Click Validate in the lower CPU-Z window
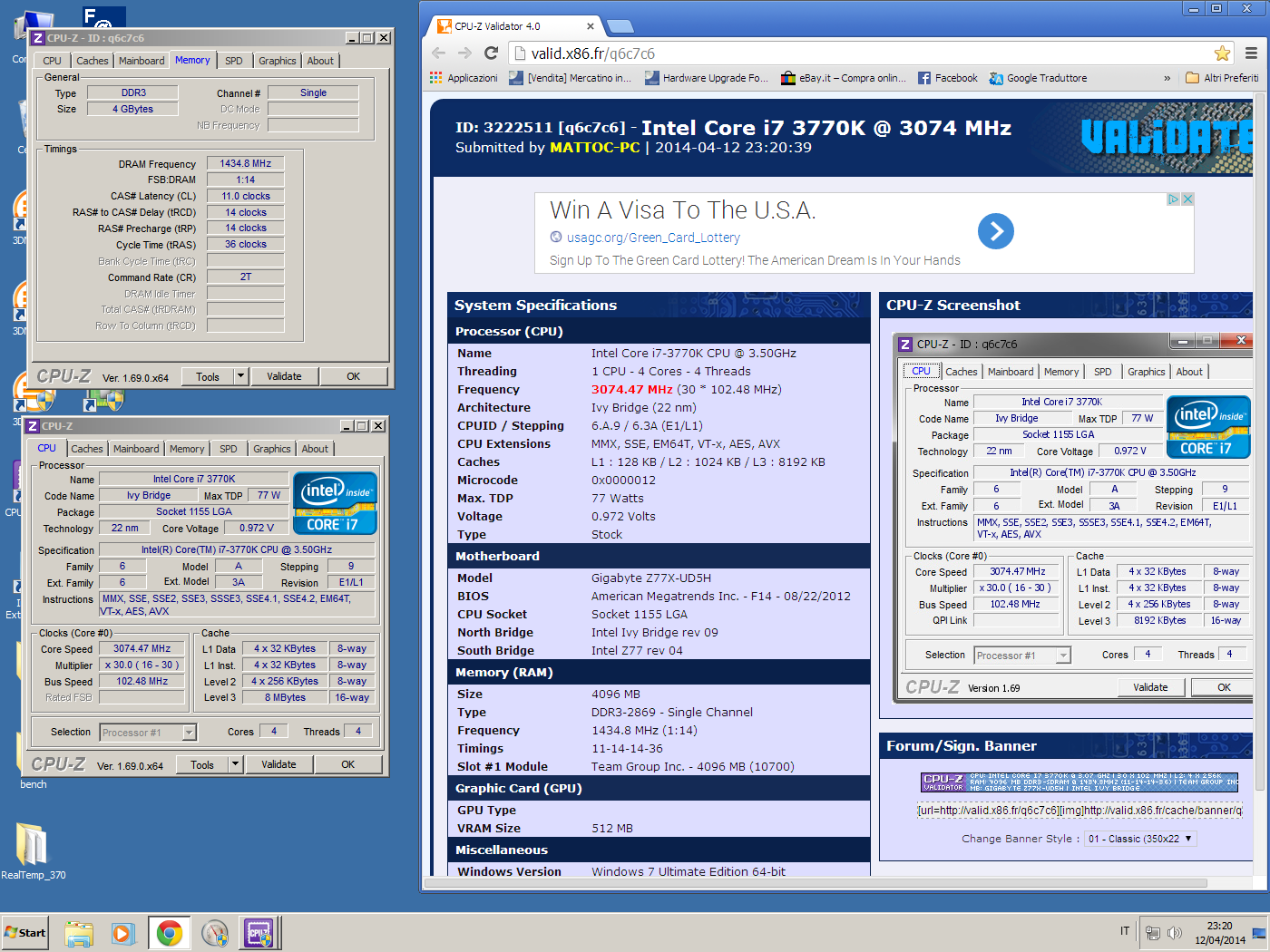 [x=278, y=764]
